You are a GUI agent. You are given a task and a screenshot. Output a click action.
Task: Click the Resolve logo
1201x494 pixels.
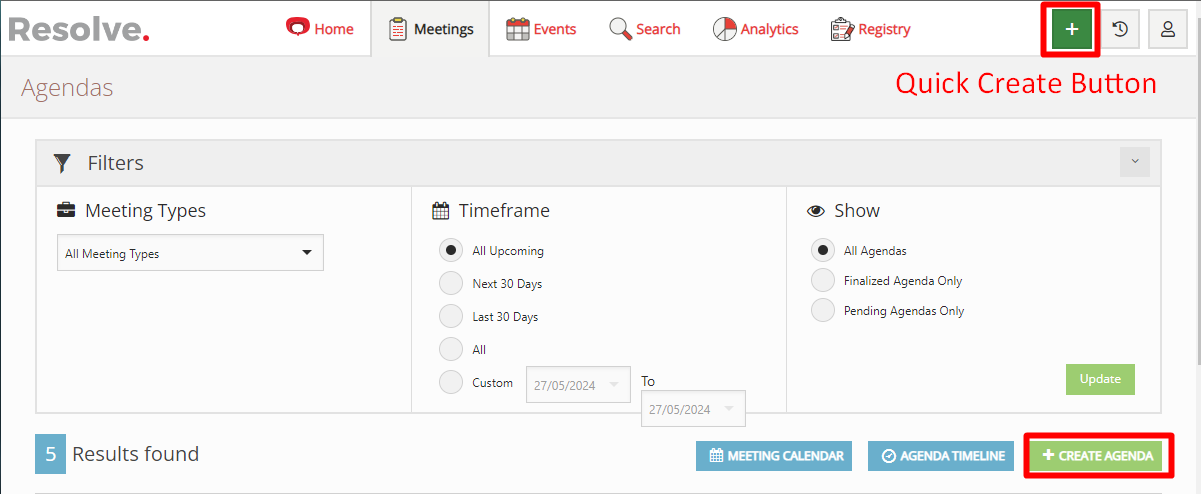(79, 29)
